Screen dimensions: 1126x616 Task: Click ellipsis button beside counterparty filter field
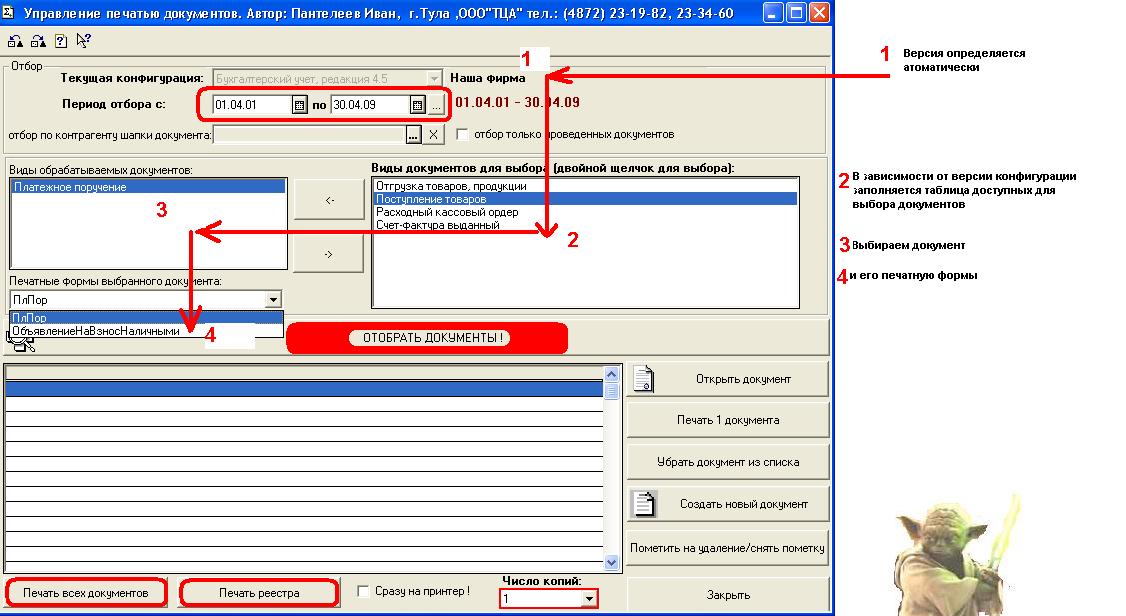point(414,135)
